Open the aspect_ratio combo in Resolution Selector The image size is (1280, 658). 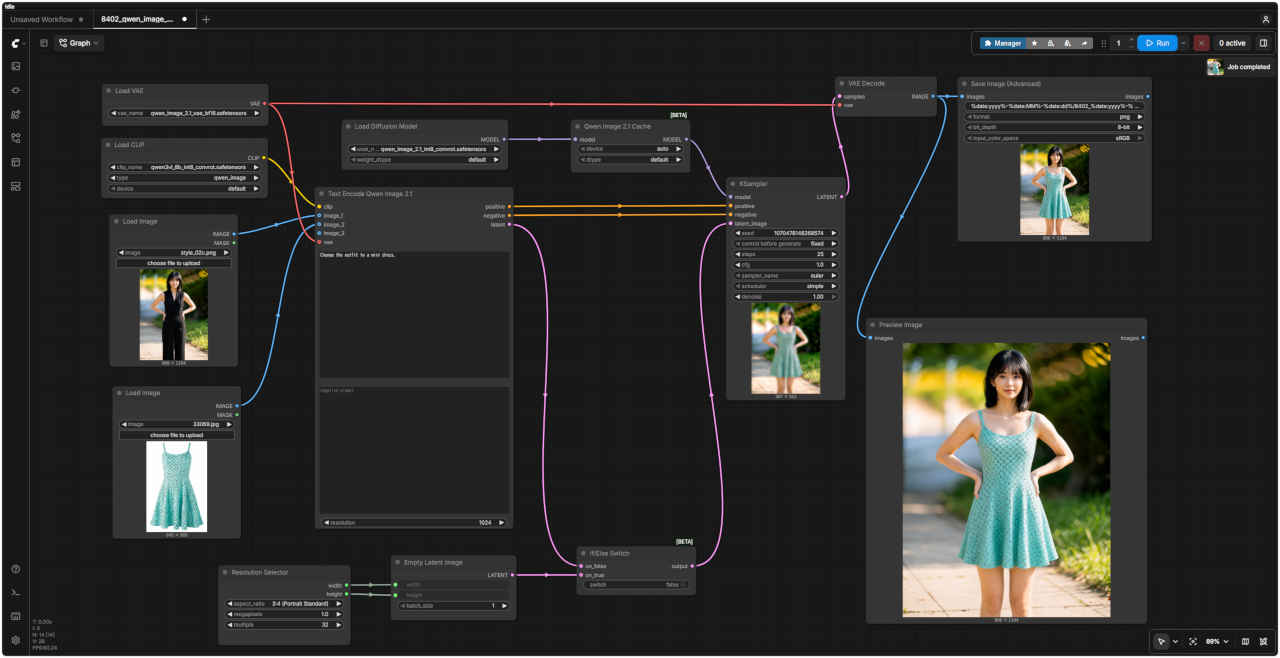click(x=284, y=604)
